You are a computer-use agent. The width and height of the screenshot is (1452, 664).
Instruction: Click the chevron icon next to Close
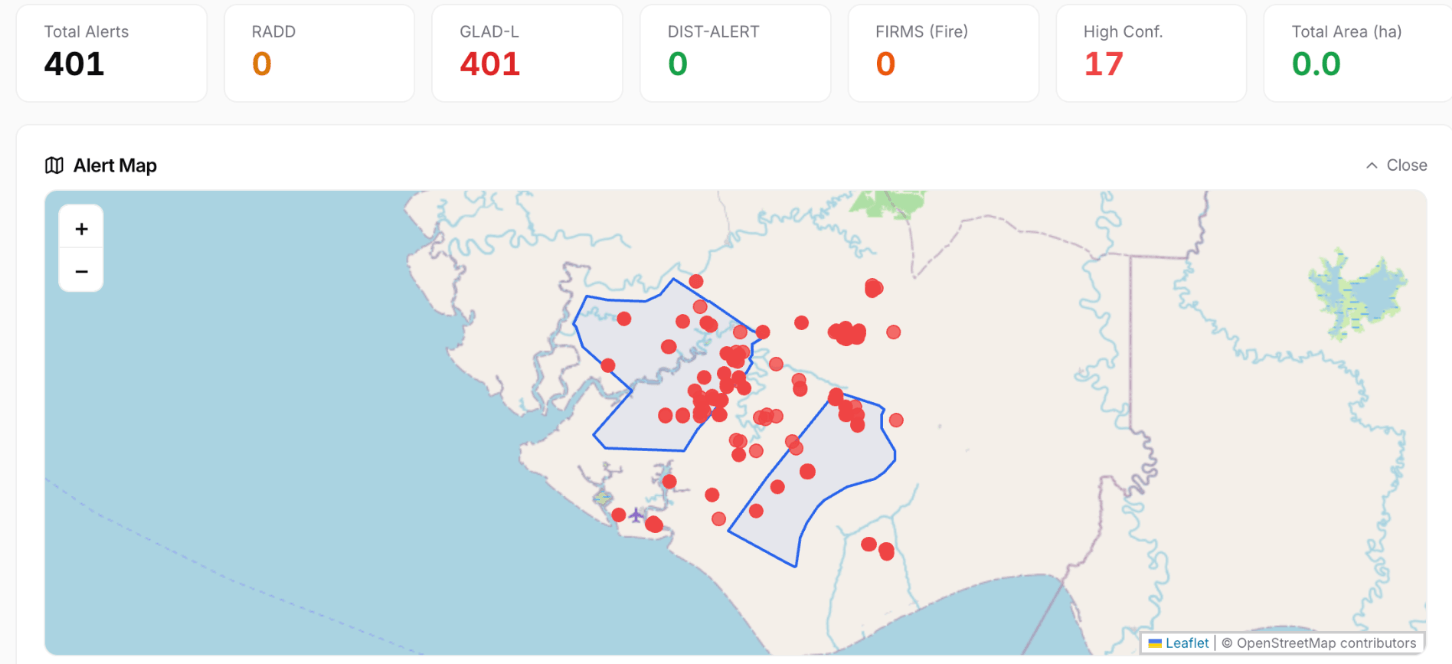point(1371,165)
